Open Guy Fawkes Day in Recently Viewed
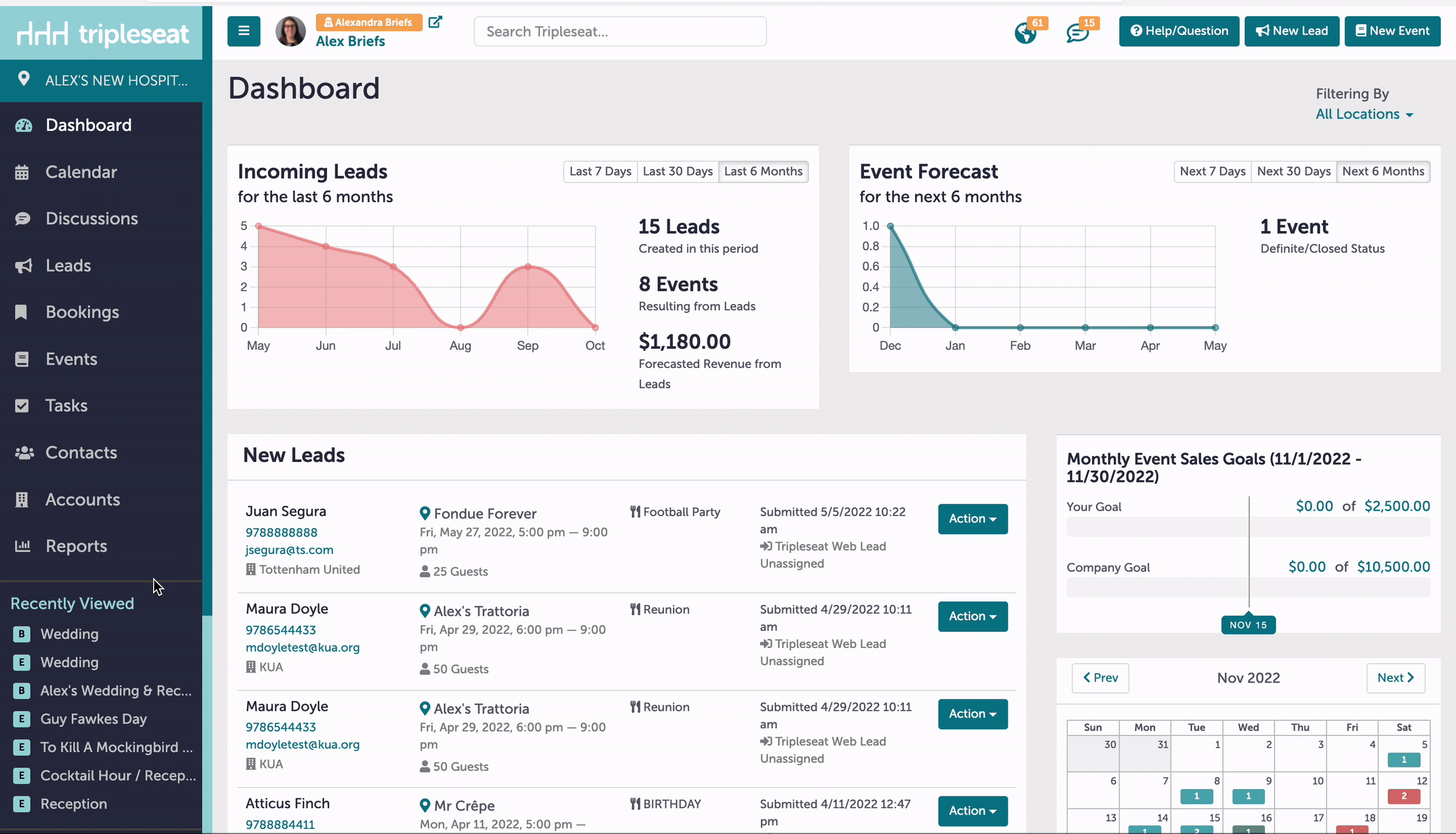The width and height of the screenshot is (1456, 834). [94, 719]
